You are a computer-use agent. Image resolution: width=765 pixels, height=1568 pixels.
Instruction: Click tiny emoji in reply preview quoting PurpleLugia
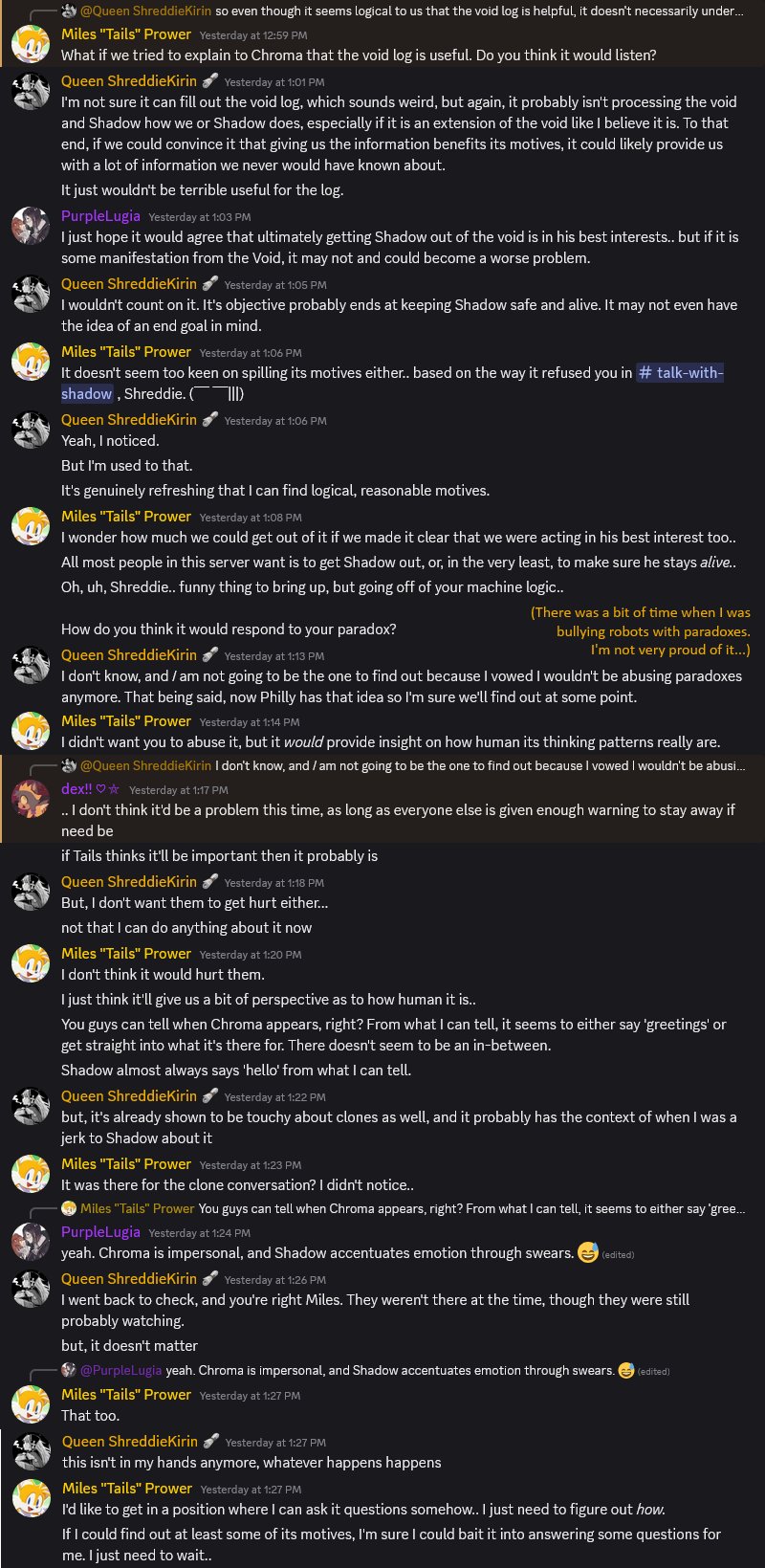(625, 1370)
